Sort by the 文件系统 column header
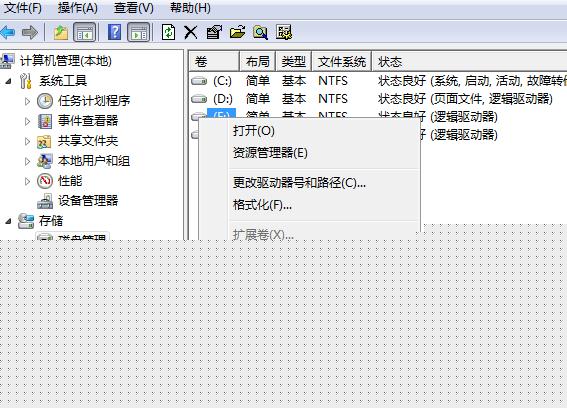 (x=341, y=61)
